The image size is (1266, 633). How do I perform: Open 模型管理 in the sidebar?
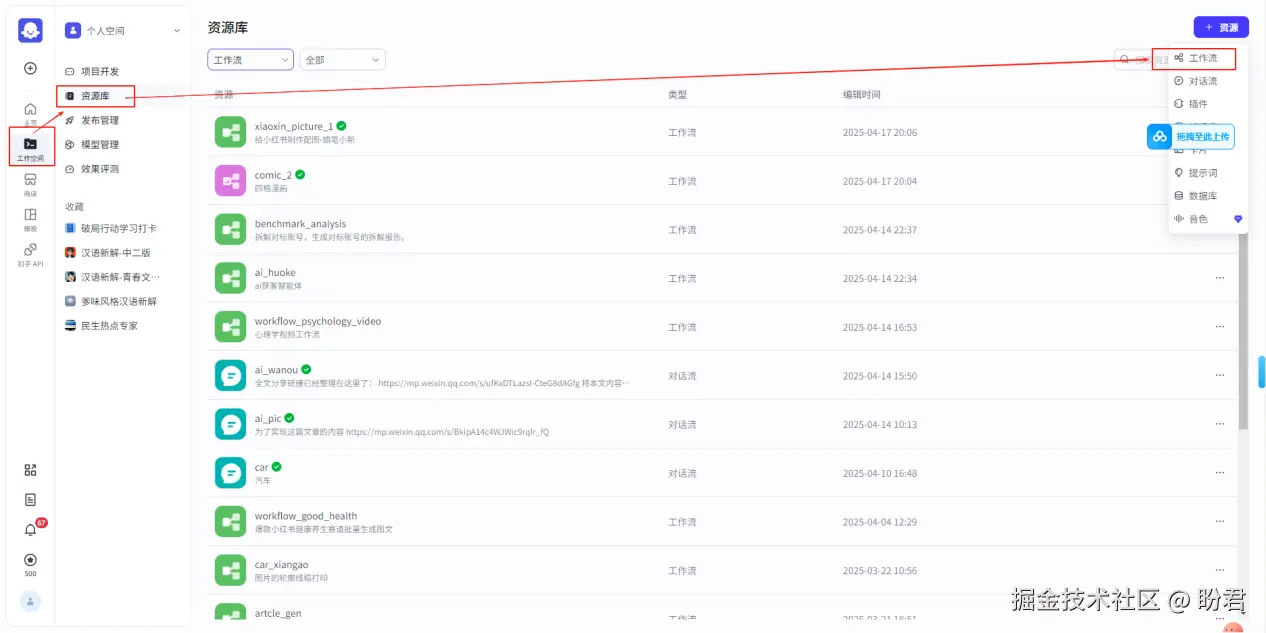coord(123,145)
